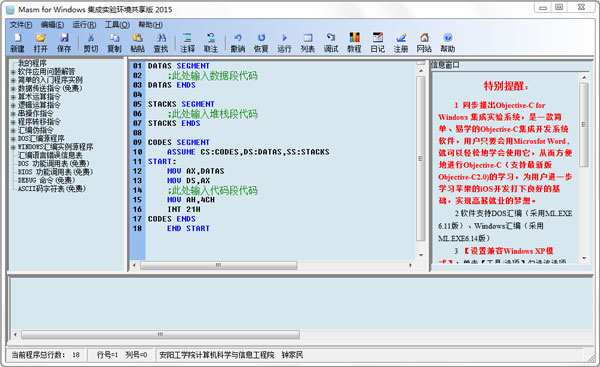This screenshot has height=367, width=600.
Task: Open BIOS 功能调用表 (免费) entry
Action: (x=55, y=172)
